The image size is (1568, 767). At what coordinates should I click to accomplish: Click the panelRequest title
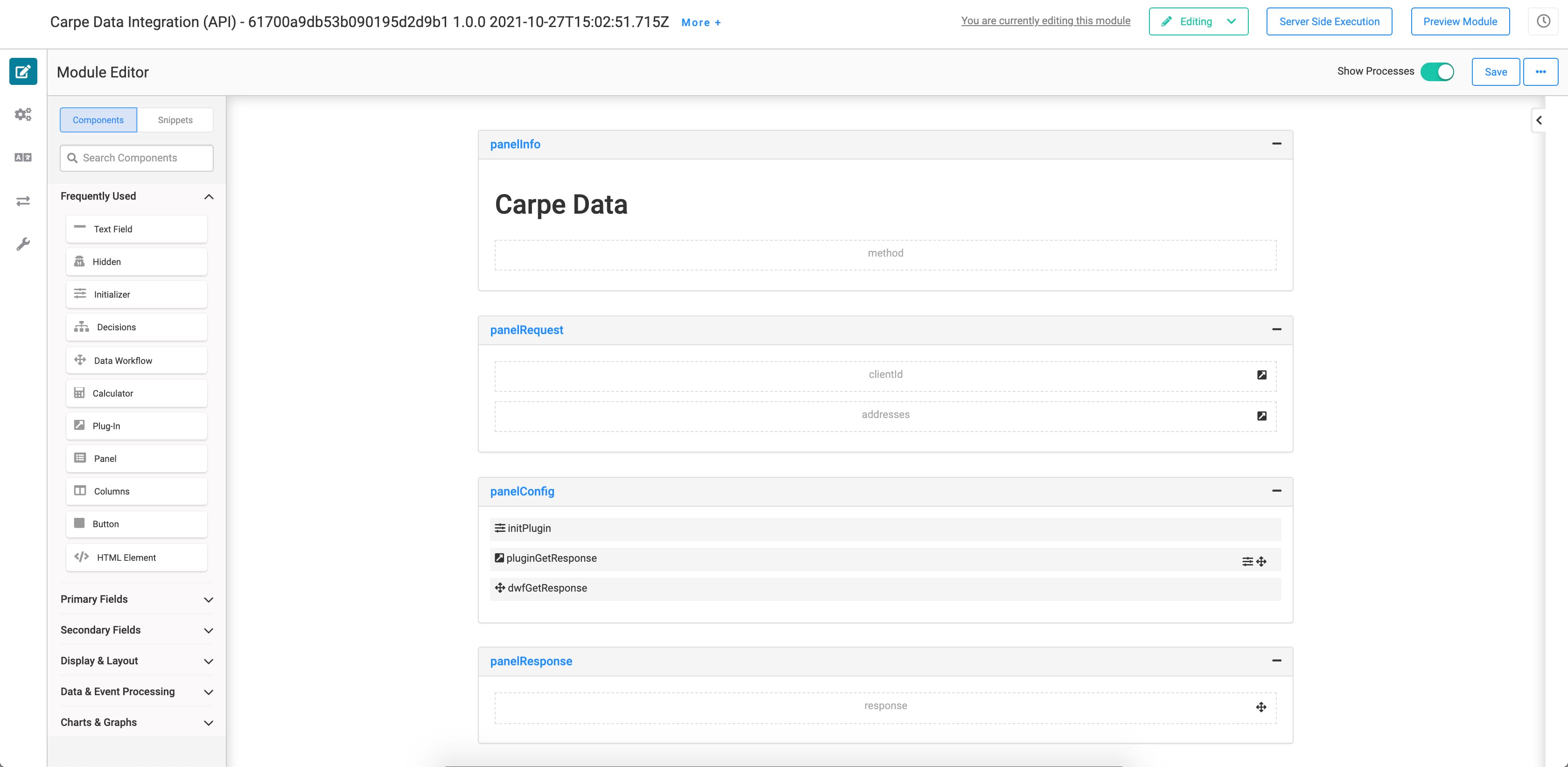point(526,330)
